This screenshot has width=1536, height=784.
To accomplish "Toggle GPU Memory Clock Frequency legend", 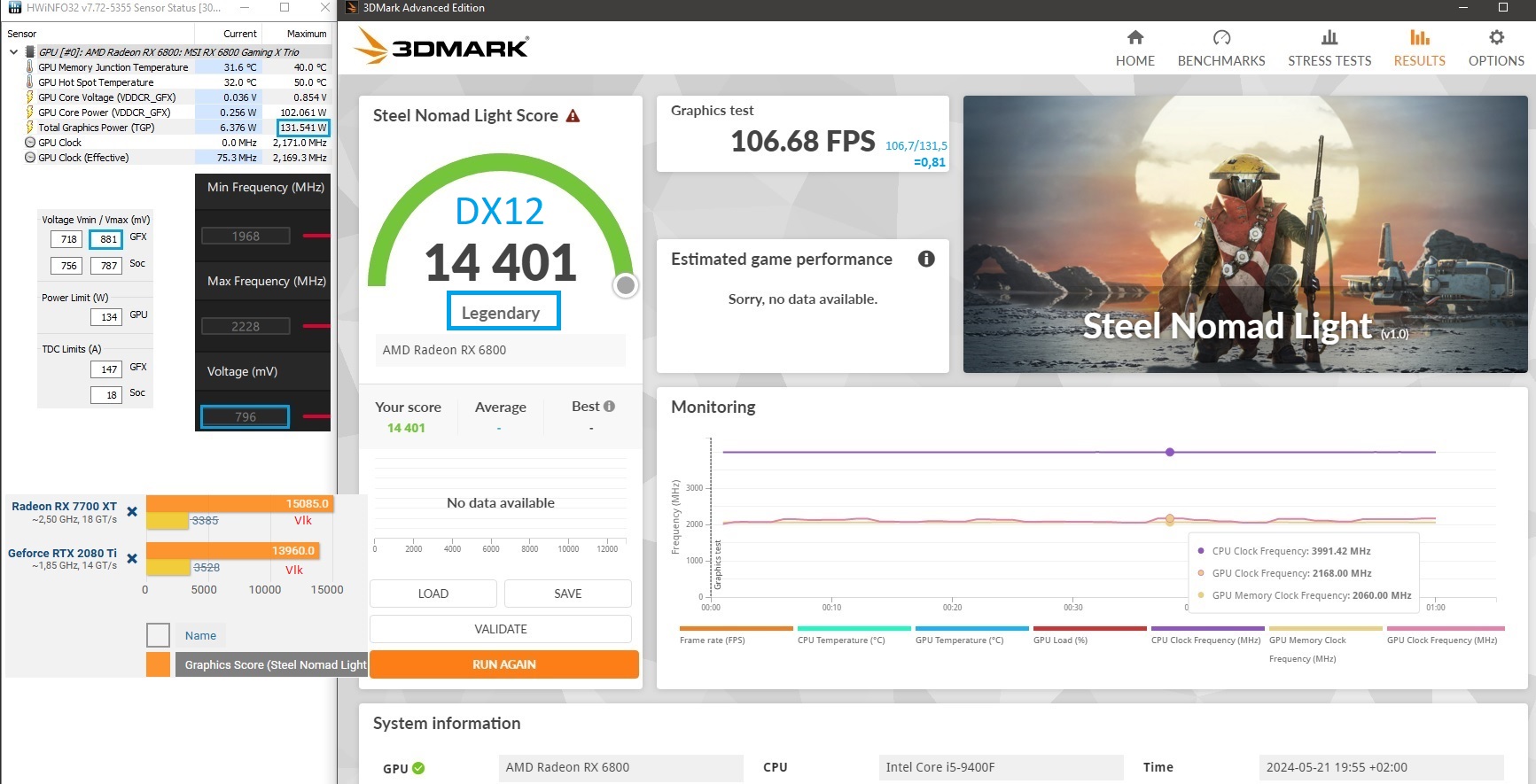I will (1325, 645).
